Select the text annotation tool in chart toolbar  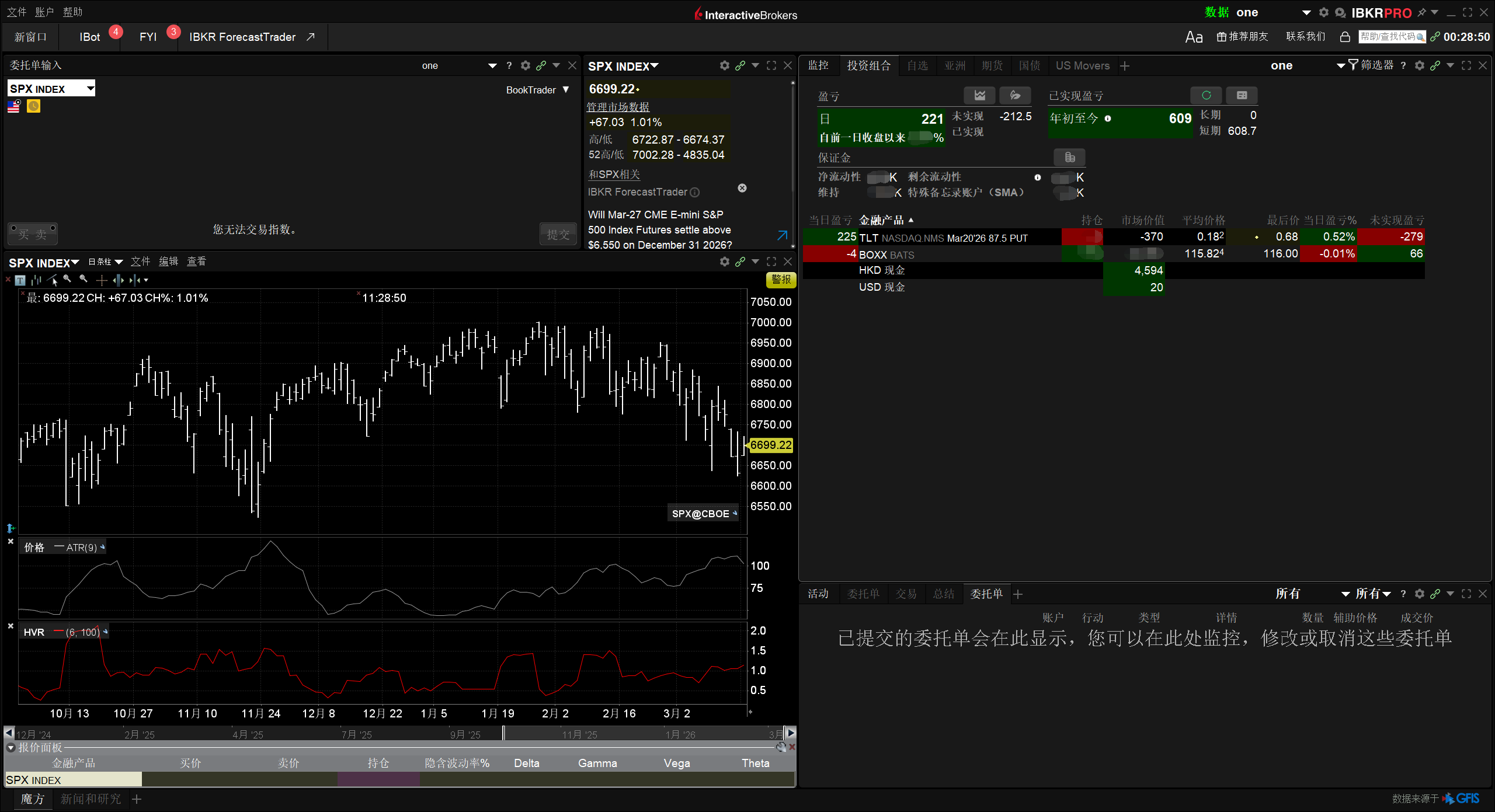click(20, 280)
